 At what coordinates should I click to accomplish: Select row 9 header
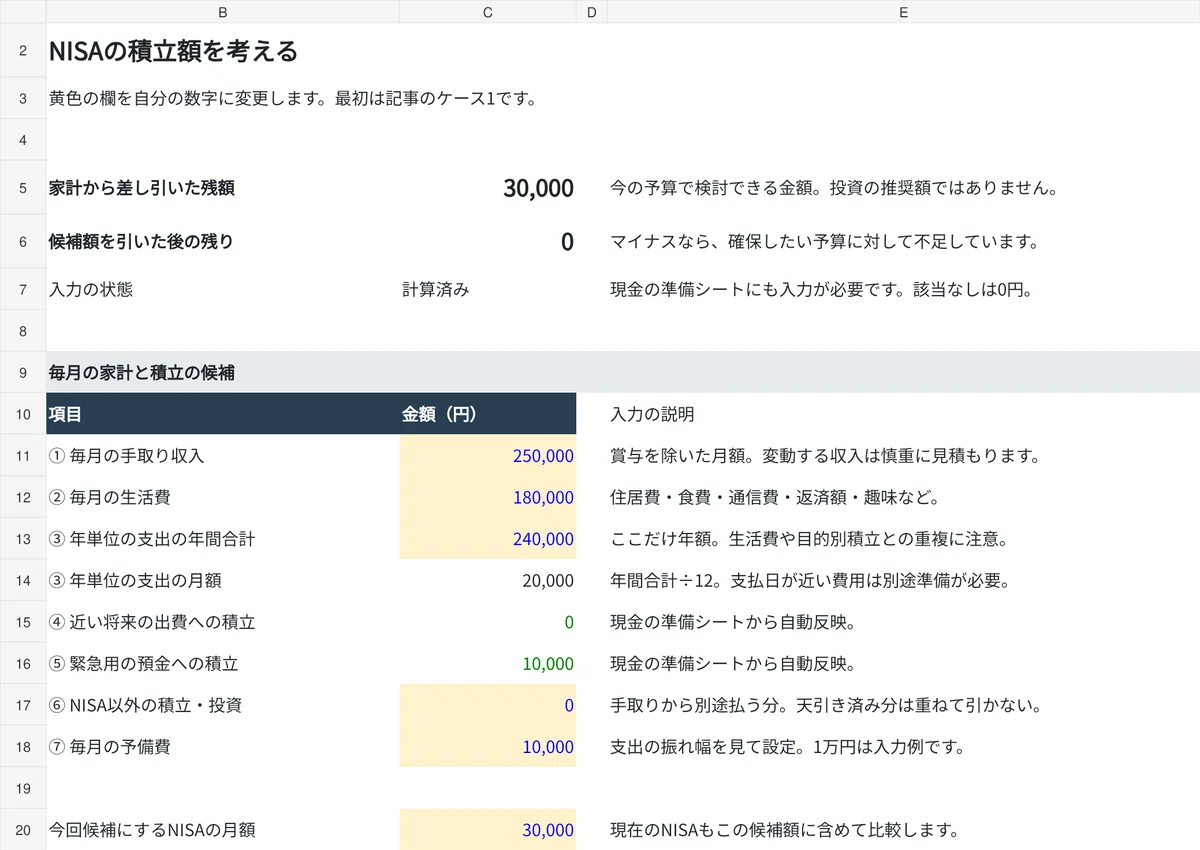(x=23, y=372)
